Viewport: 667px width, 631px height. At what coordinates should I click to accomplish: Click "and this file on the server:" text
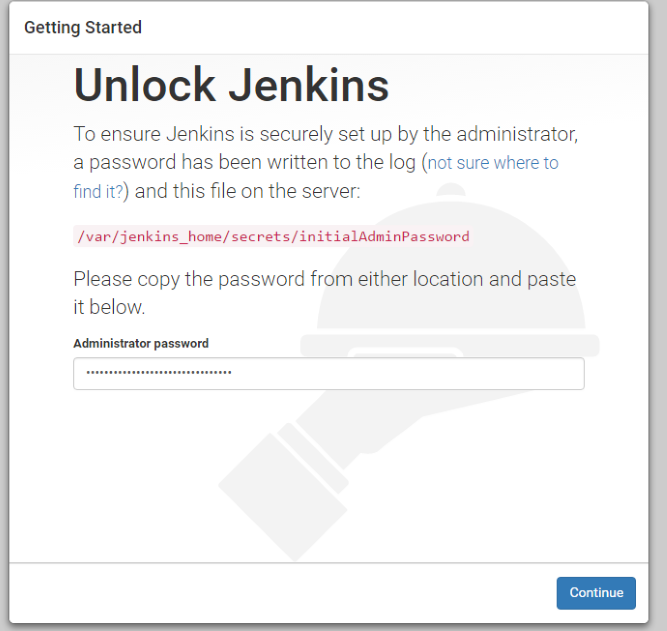(247, 191)
